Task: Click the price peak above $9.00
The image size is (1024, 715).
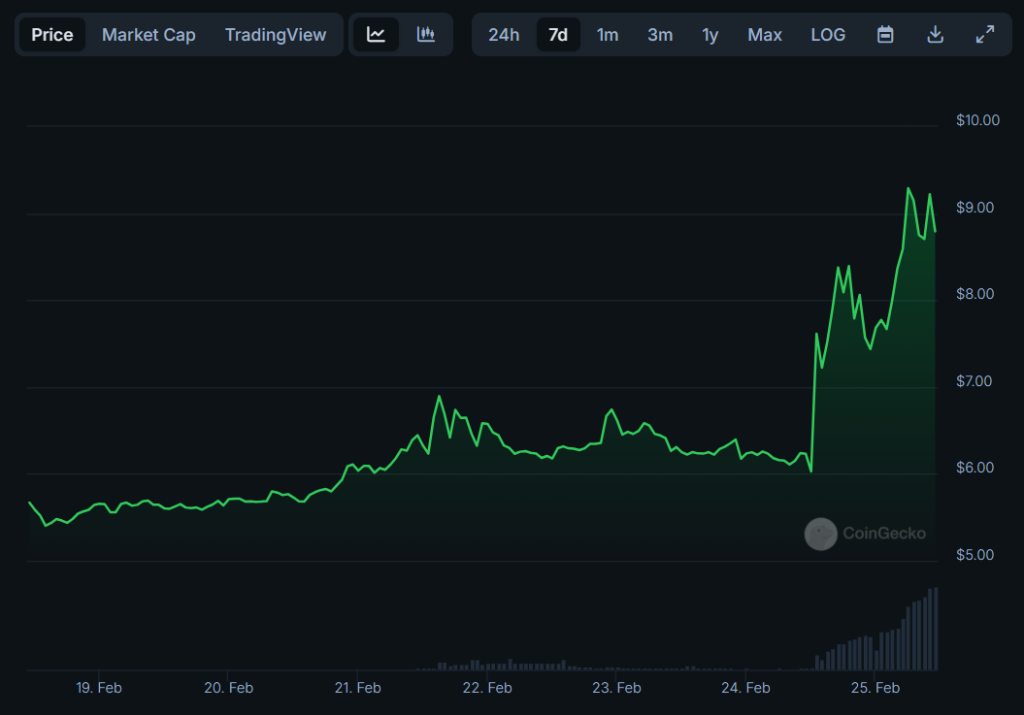Action: coord(908,189)
